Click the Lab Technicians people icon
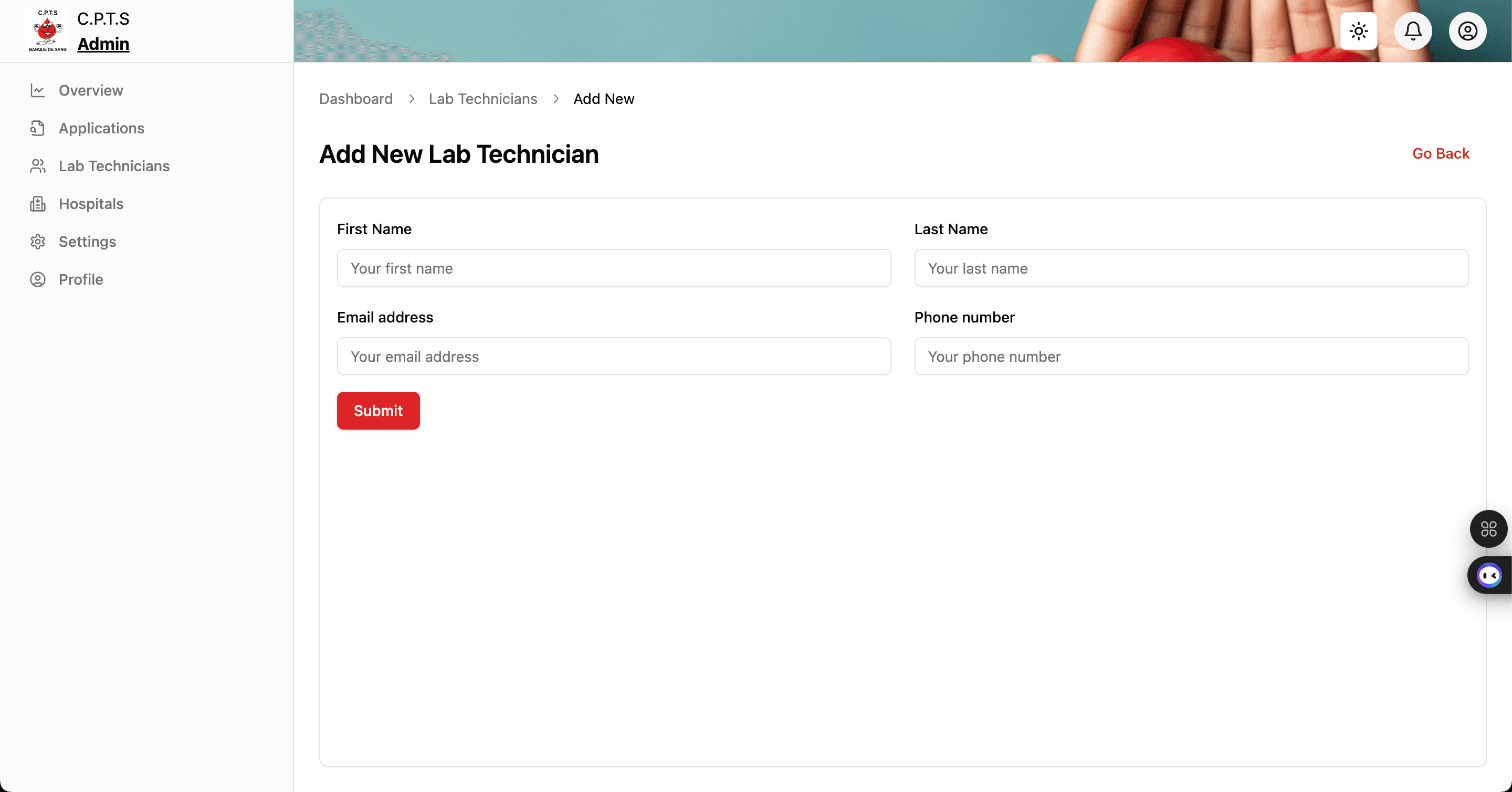1512x792 pixels. click(x=38, y=166)
